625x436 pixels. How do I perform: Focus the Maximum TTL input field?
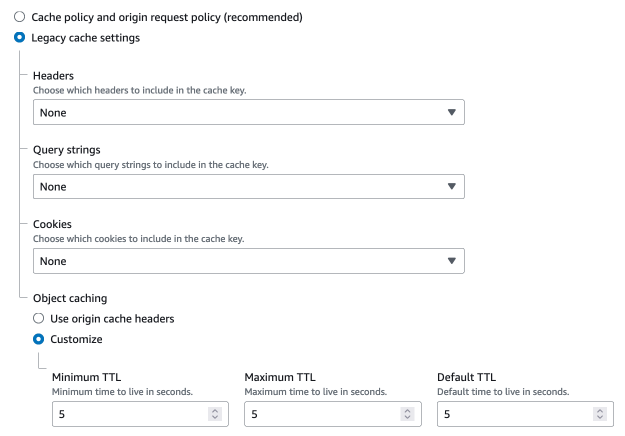pyautogui.click(x=318, y=414)
